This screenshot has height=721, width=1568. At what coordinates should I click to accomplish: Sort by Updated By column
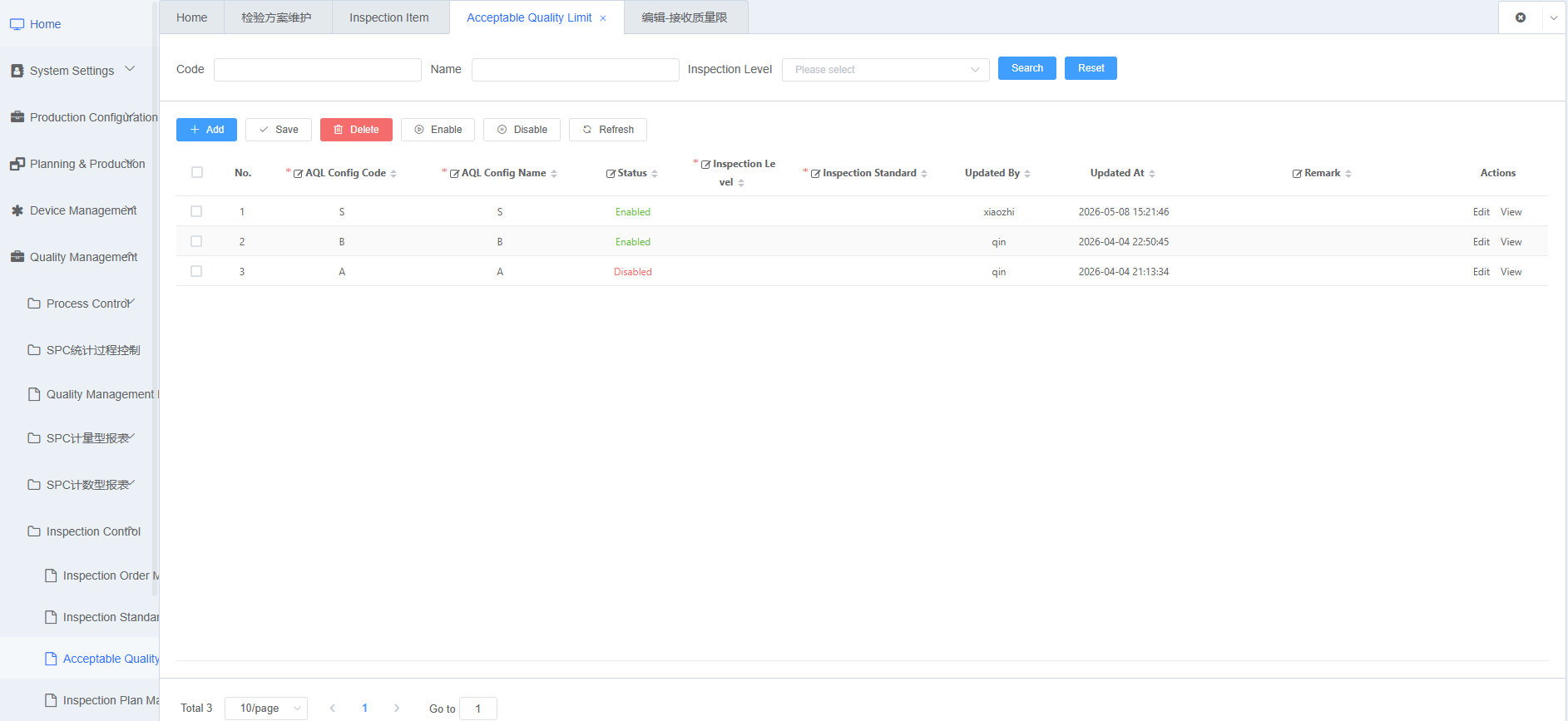click(x=1027, y=174)
